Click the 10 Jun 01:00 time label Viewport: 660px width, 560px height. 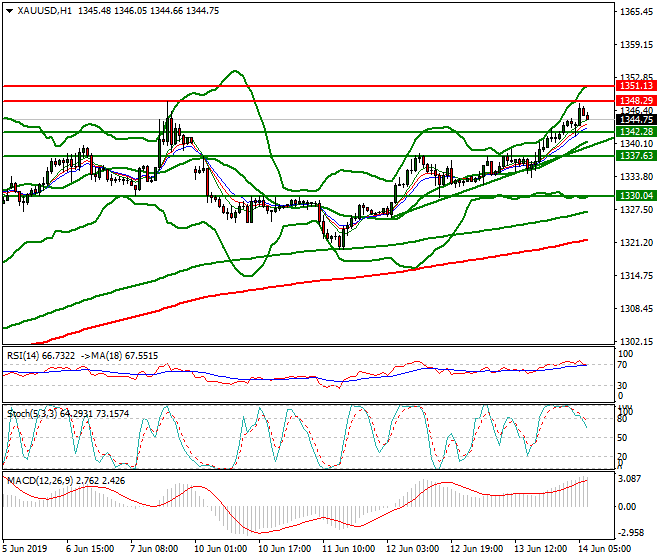pyautogui.click(x=221, y=549)
